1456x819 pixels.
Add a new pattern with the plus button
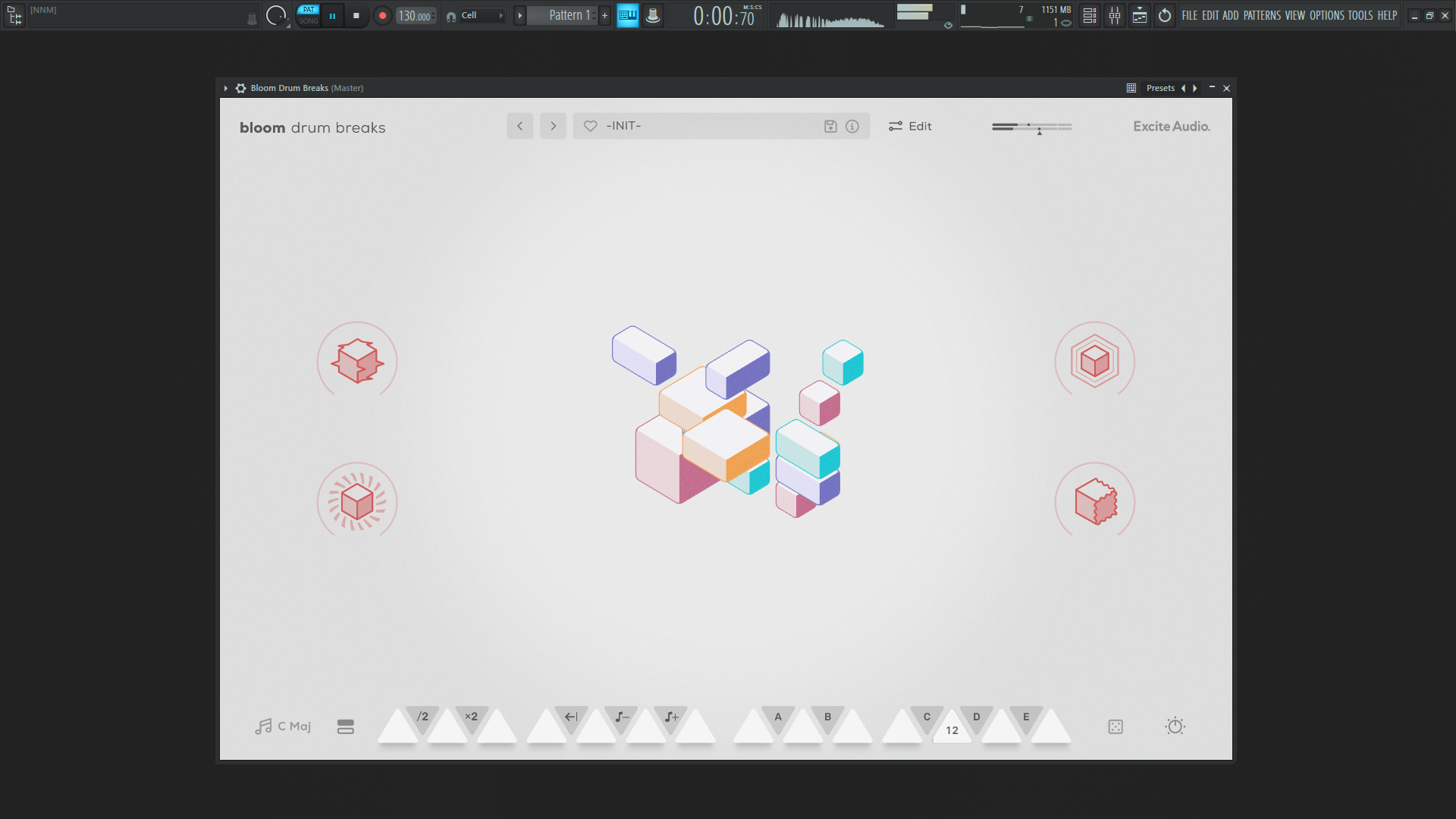pos(604,15)
